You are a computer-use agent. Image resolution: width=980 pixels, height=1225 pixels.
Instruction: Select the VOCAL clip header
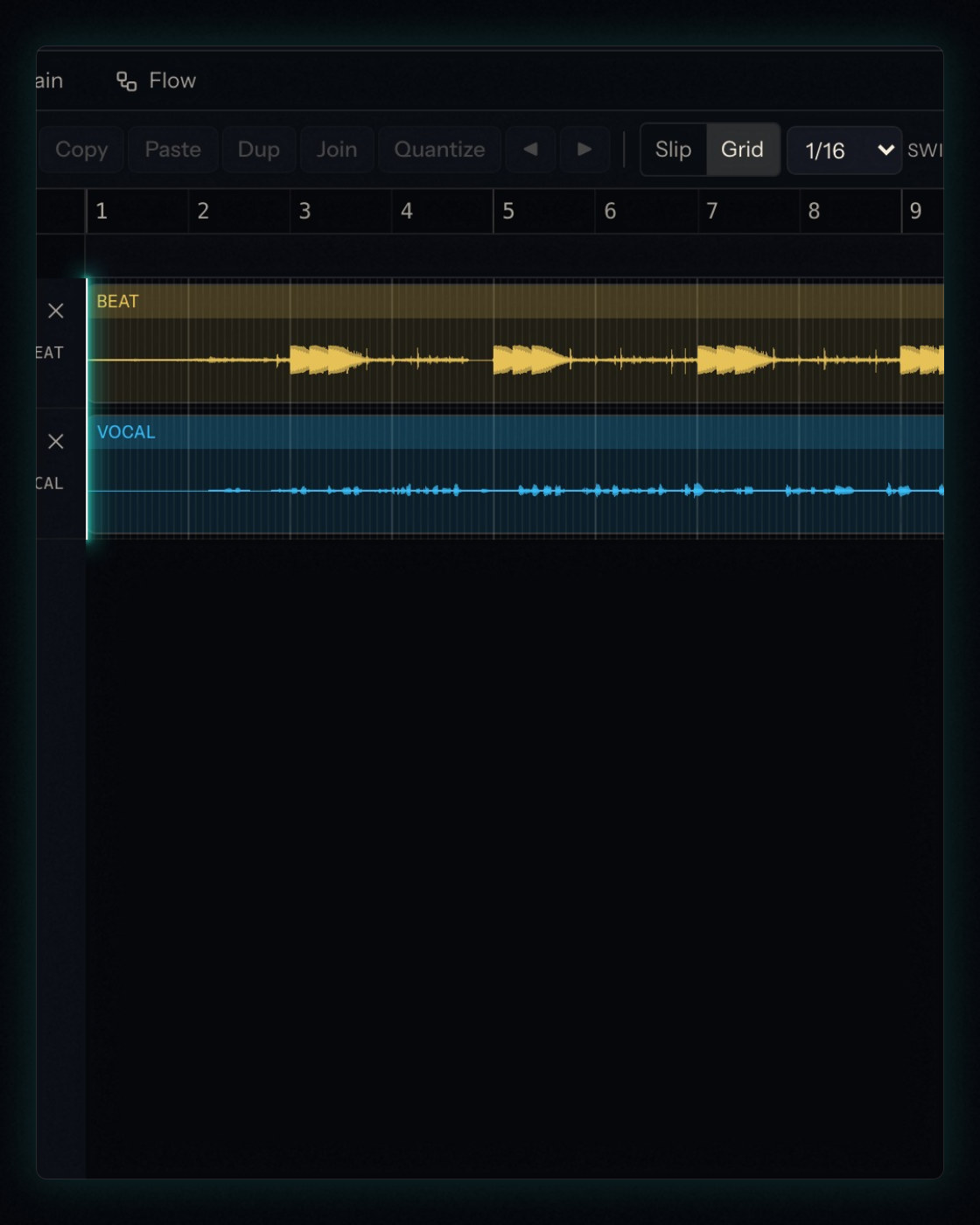click(x=516, y=431)
